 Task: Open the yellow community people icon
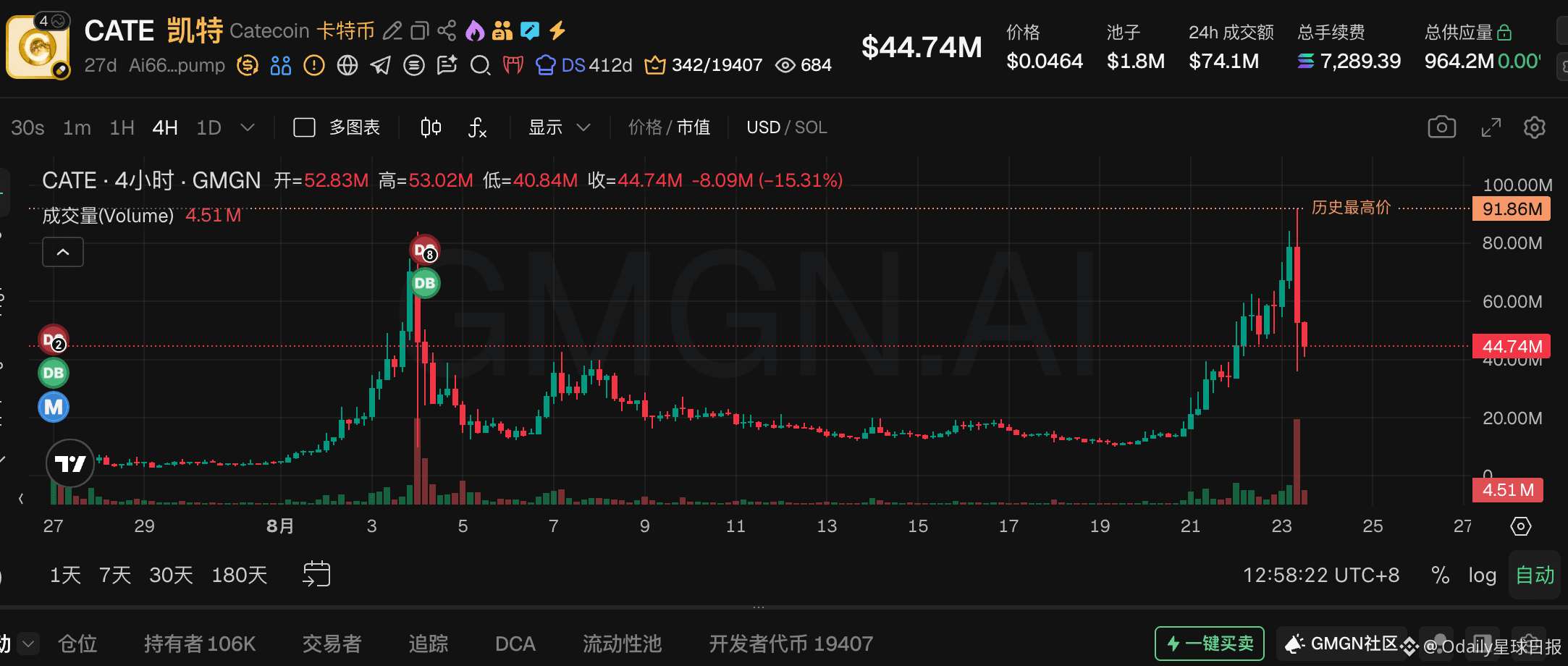[502, 30]
